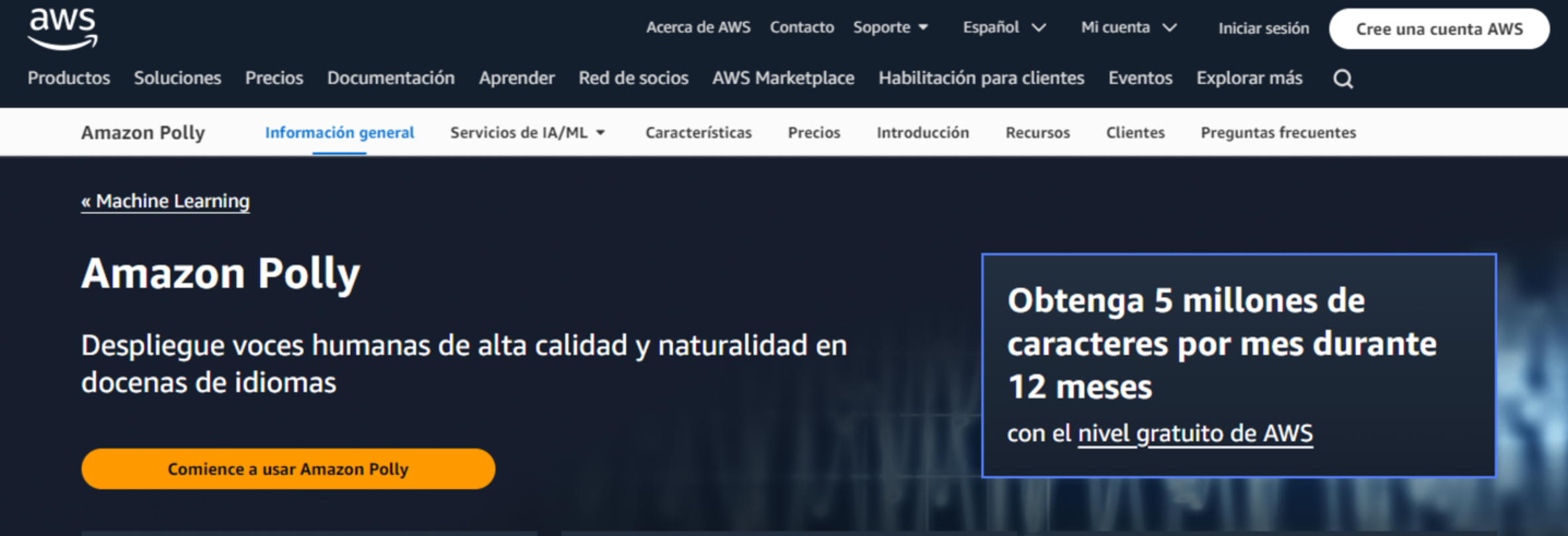Viewport: 1568px width, 536px height.
Task: Open the Productos menu
Action: (x=69, y=78)
